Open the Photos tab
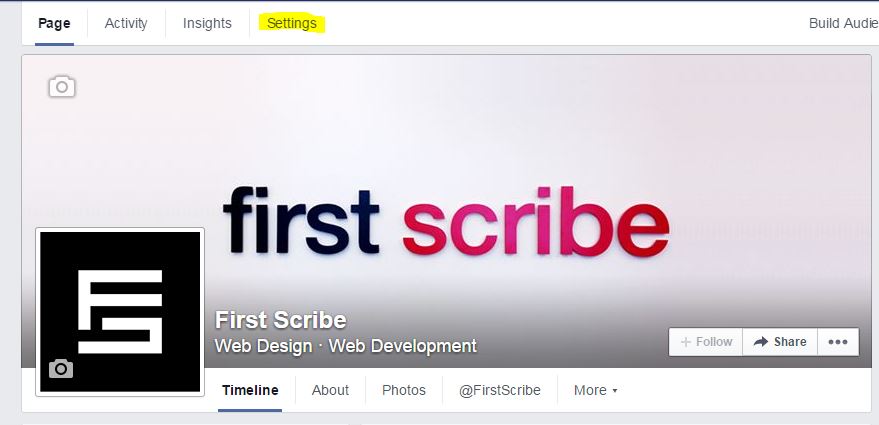This screenshot has width=879, height=425. (404, 390)
